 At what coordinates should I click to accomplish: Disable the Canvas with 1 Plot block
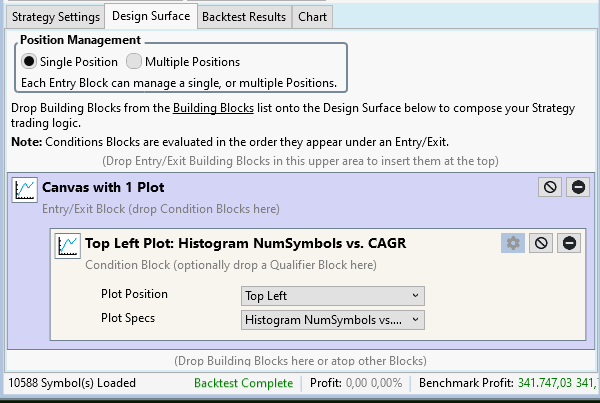point(549,187)
